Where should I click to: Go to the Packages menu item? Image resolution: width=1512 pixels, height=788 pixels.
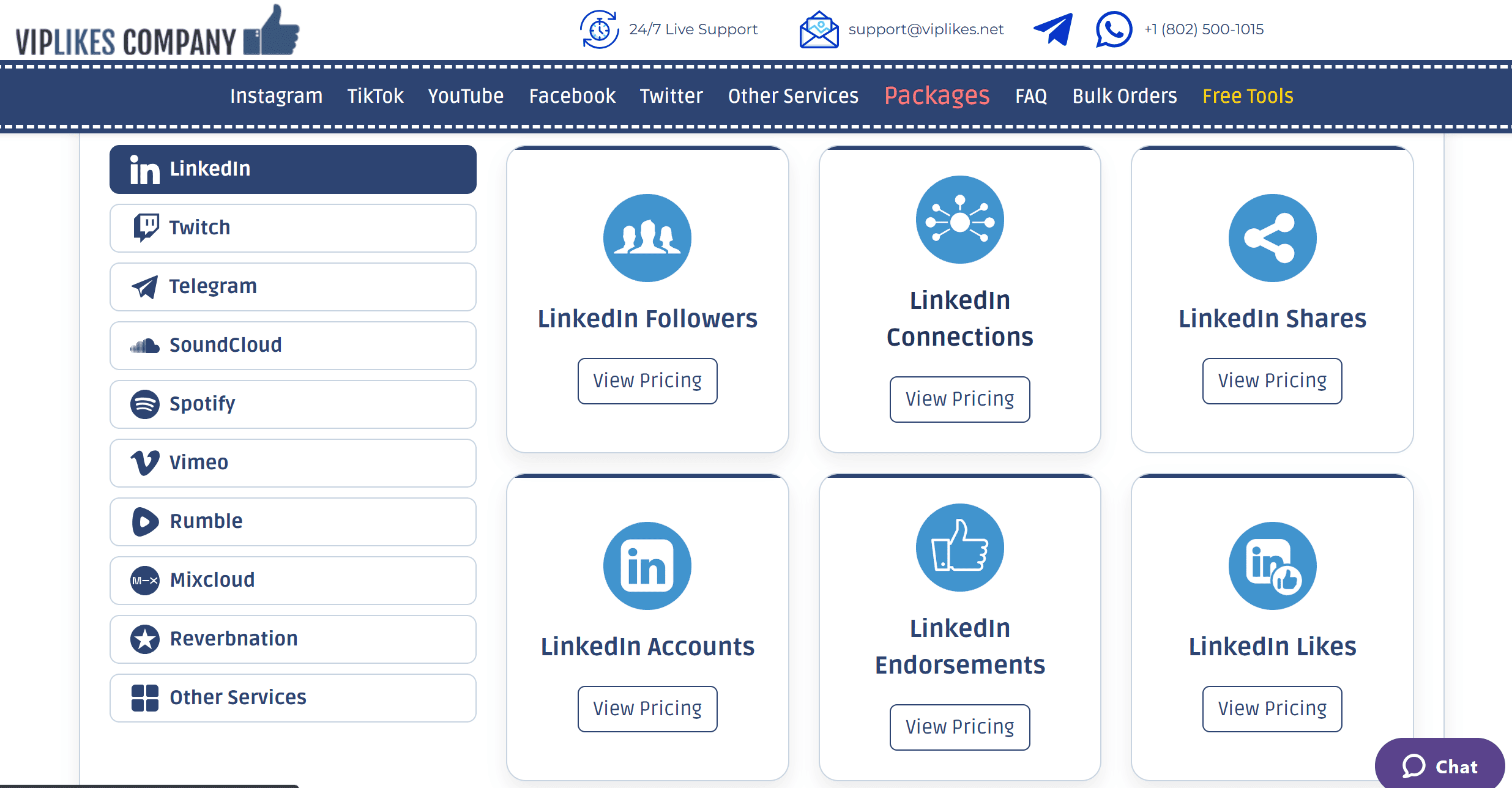pyautogui.click(x=936, y=96)
